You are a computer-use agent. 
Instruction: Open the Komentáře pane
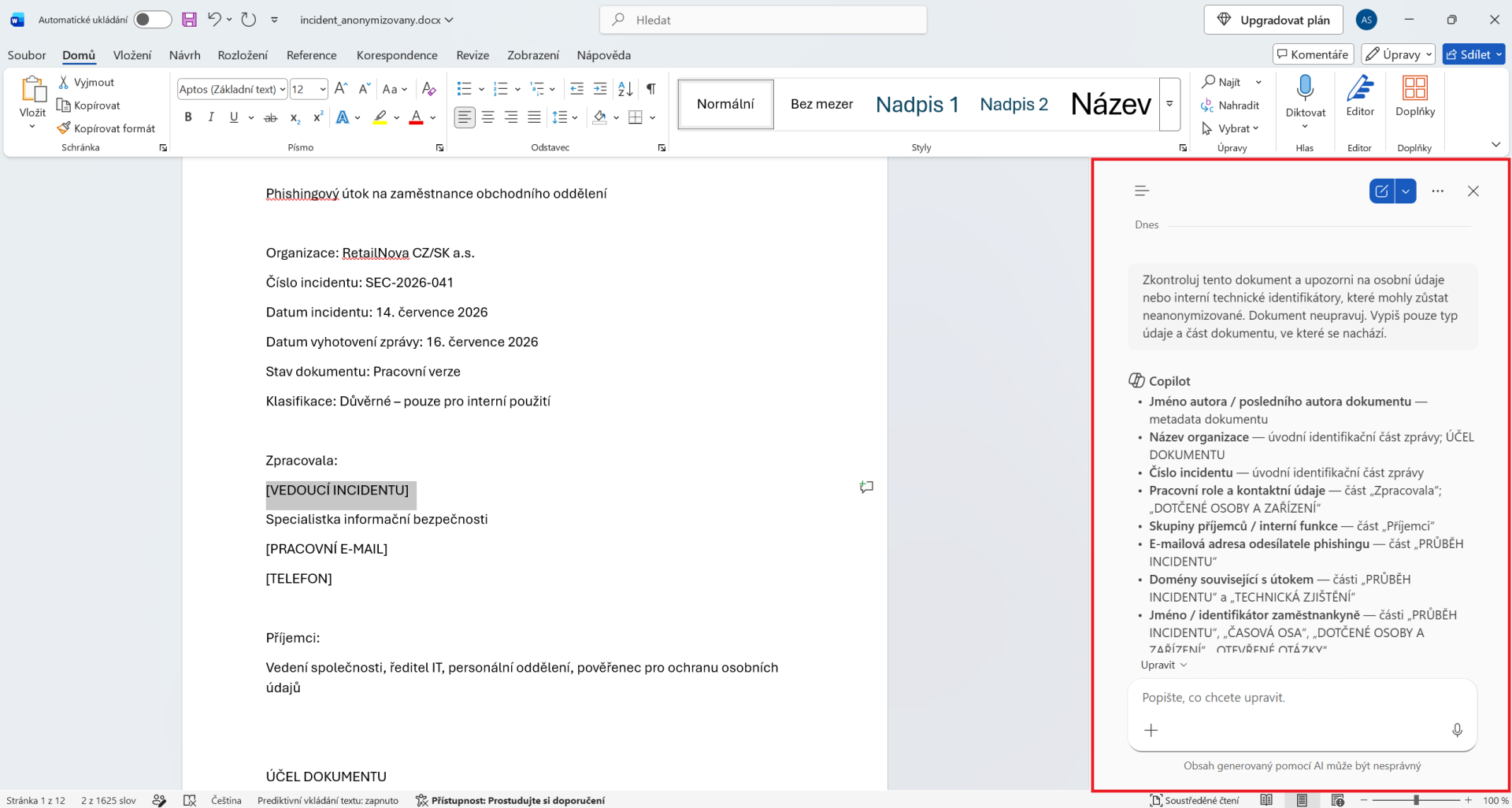[x=1313, y=54]
